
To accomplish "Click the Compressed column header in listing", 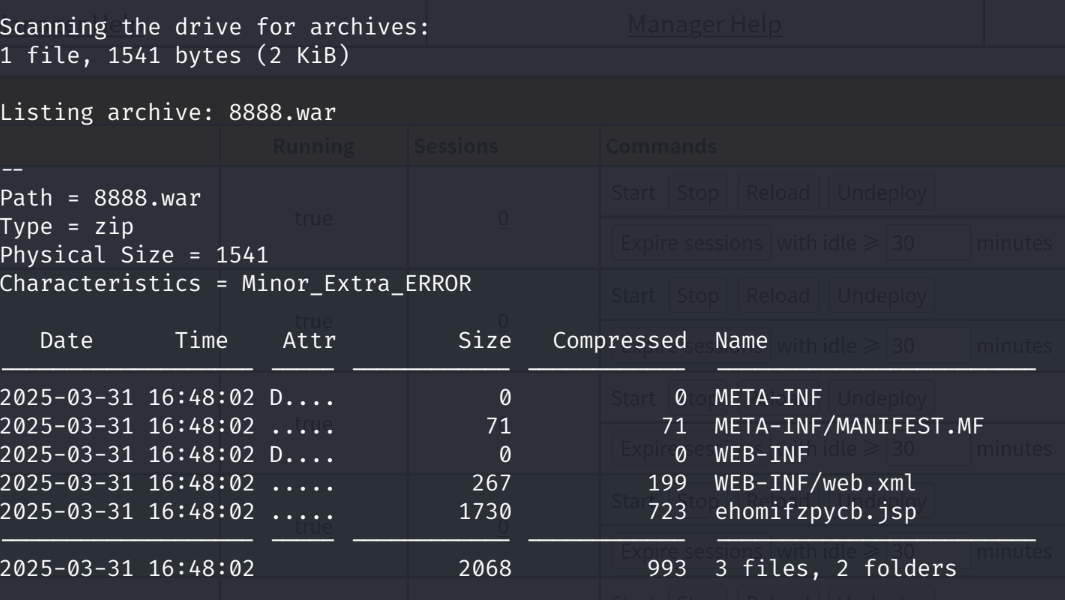I will click(619, 341).
